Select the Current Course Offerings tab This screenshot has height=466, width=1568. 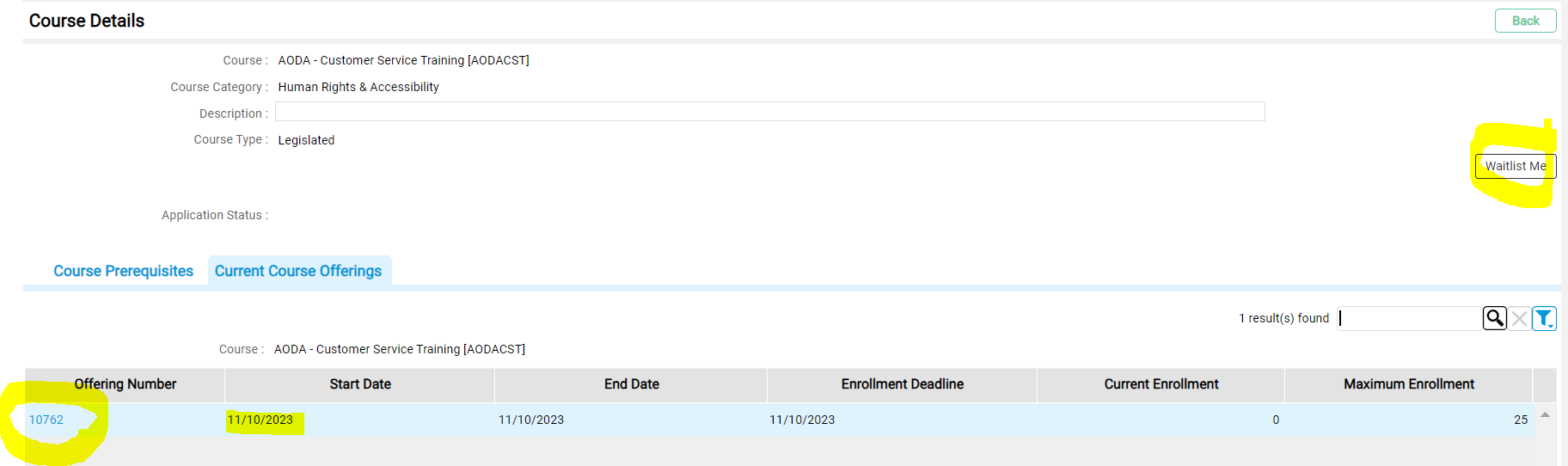(298, 271)
